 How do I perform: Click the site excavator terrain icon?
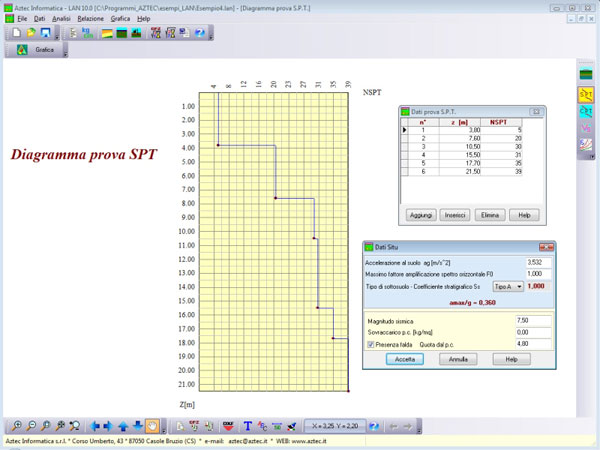click(x=136, y=33)
